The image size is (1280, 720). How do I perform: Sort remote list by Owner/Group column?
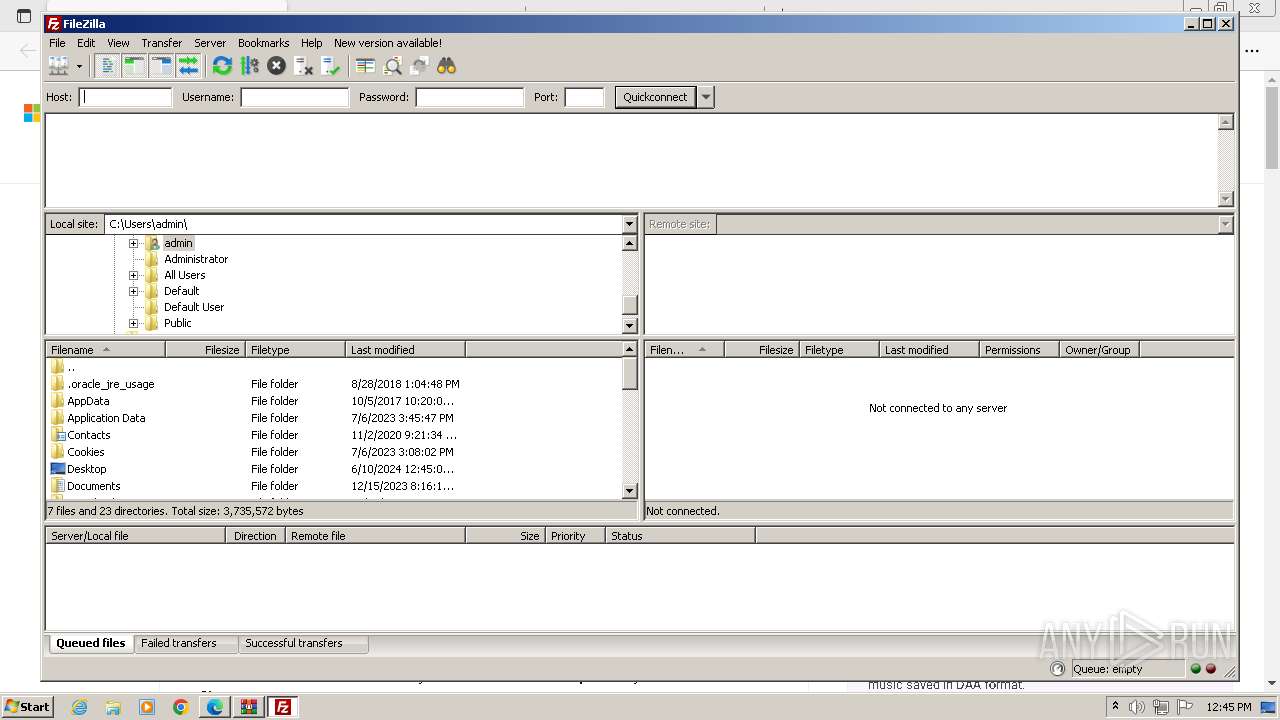pyautogui.click(x=1100, y=350)
